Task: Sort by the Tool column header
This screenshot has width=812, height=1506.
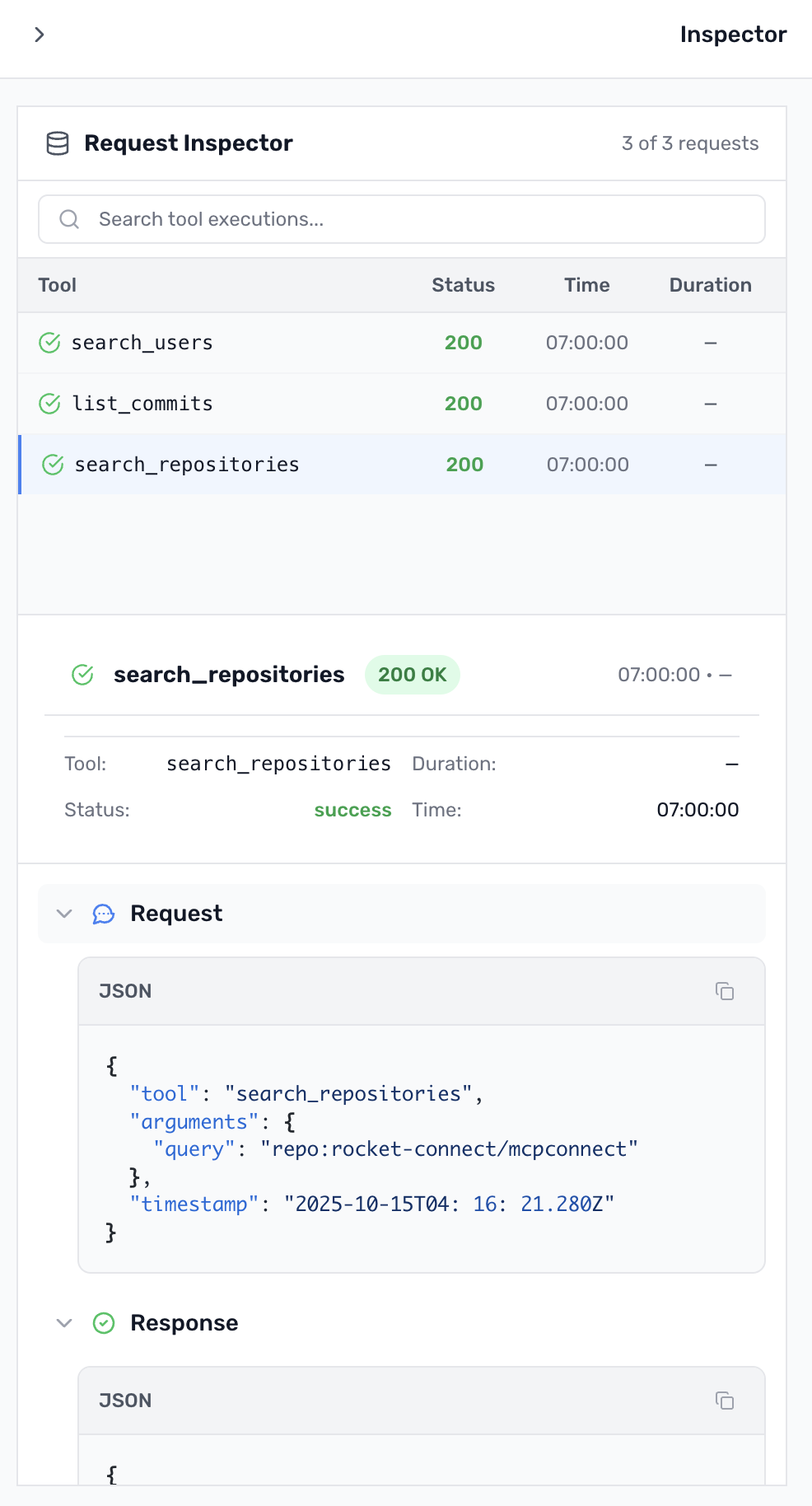Action: click(57, 285)
